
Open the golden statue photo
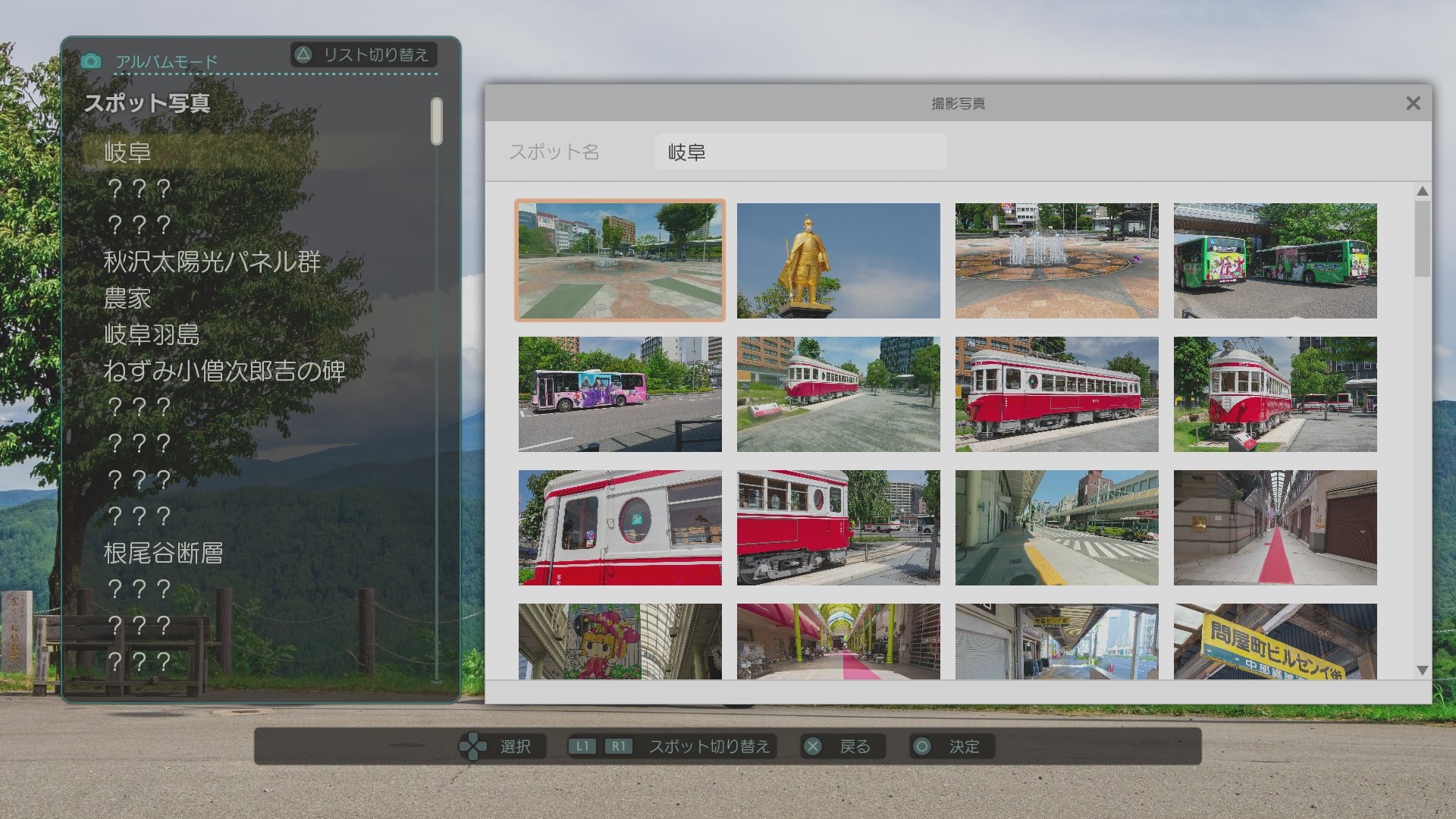[838, 260]
